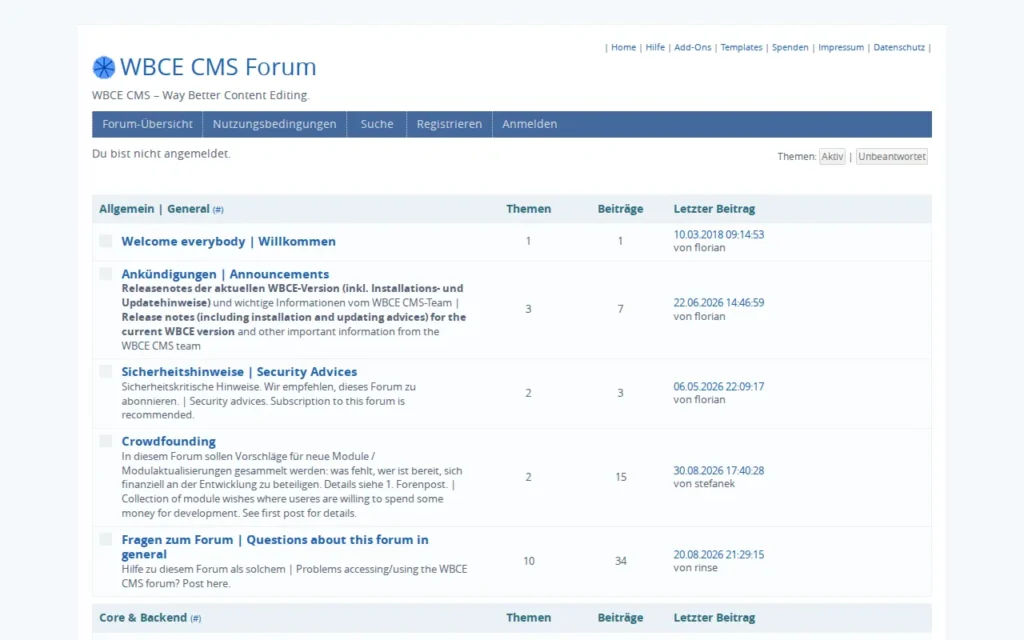The width and height of the screenshot is (1024, 640).
Task: Open the Crowdfounding forum
Action: pyautogui.click(x=168, y=441)
